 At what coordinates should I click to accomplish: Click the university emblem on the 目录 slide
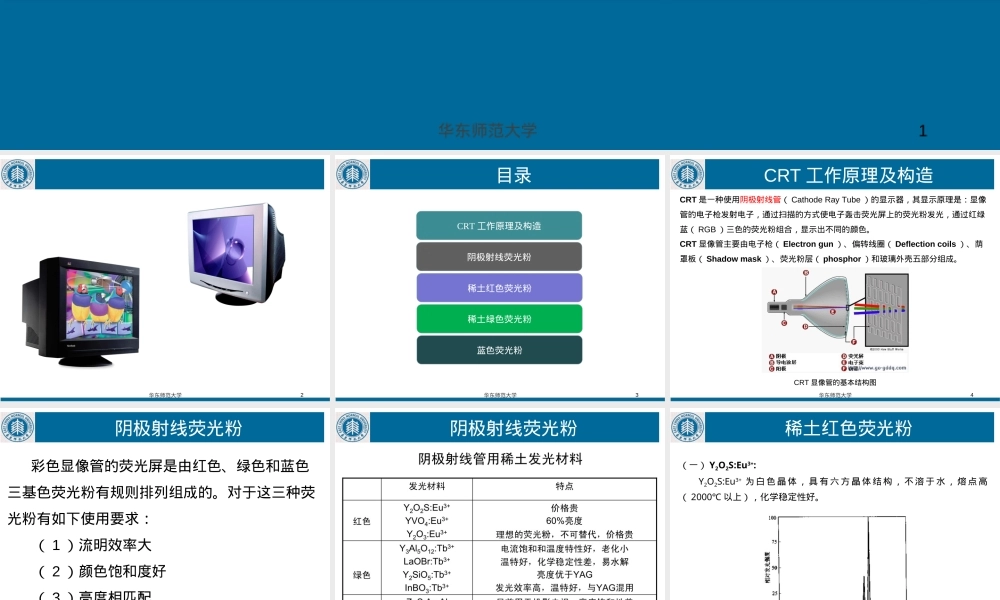coord(352,174)
